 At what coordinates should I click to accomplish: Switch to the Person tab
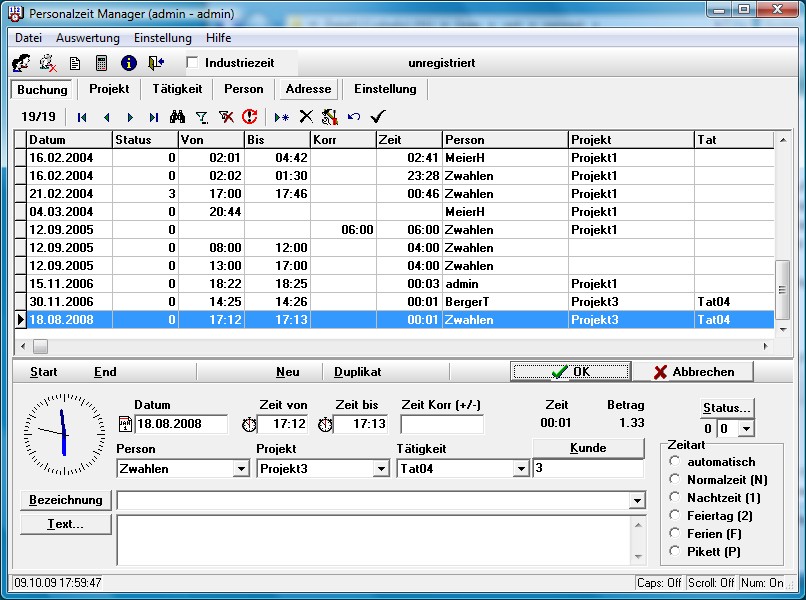(244, 89)
